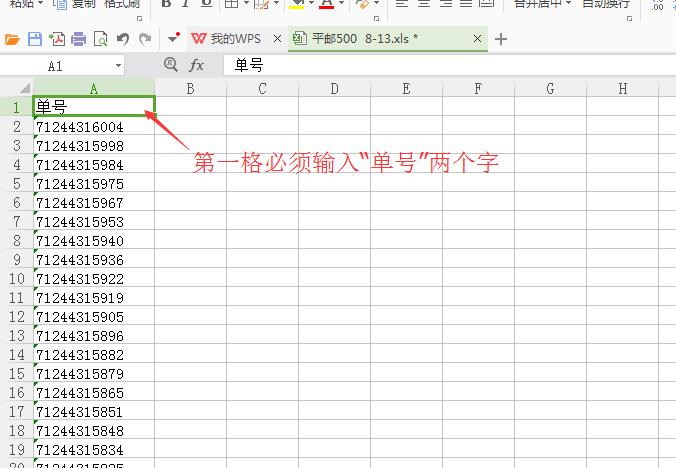Click the fx insert function icon
Viewport: 676px width, 468px height.
point(197,65)
